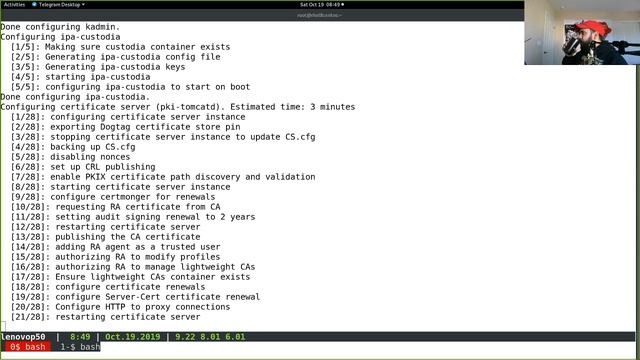Click line '[11/28]: setting audit signing renewal'

(133, 217)
